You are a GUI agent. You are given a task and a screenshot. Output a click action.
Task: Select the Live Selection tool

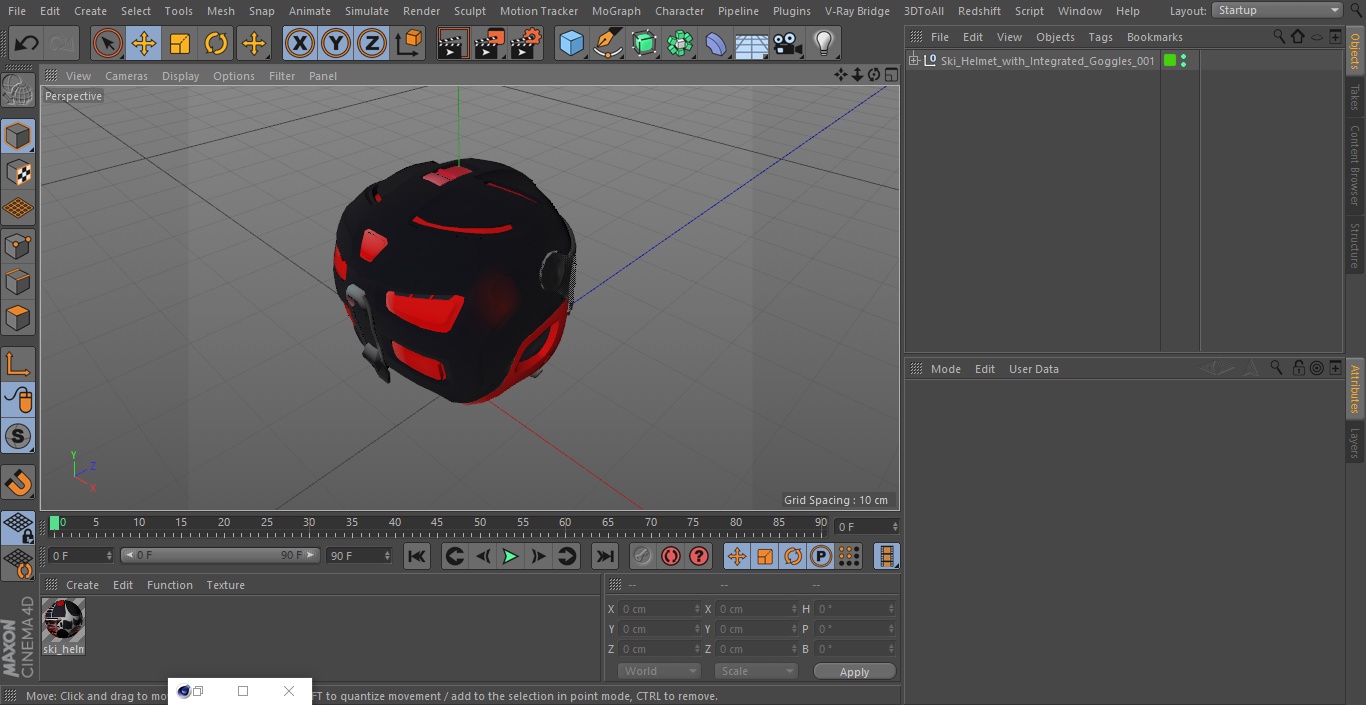[x=107, y=44]
